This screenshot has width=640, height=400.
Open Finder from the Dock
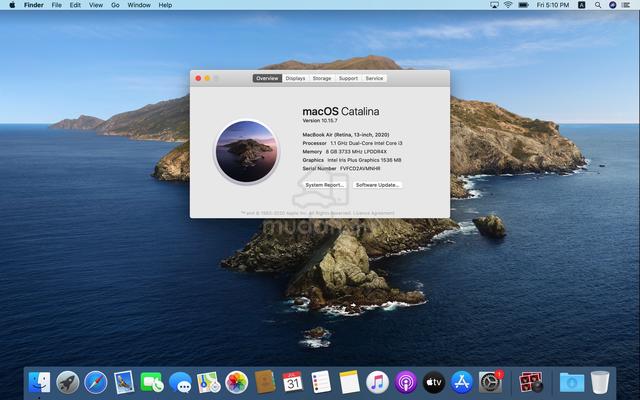[x=40, y=382]
